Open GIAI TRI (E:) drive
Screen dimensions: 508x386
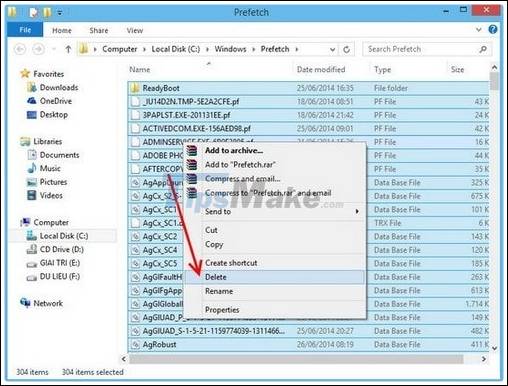click(60, 263)
